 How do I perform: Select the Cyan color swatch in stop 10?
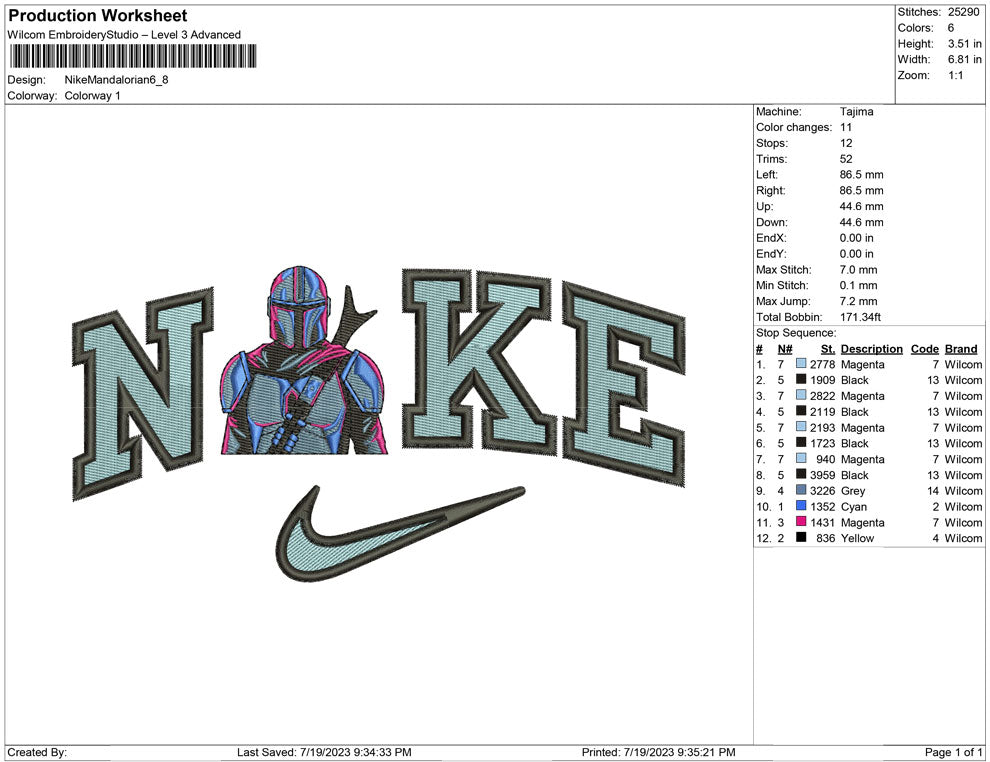[801, 507]
